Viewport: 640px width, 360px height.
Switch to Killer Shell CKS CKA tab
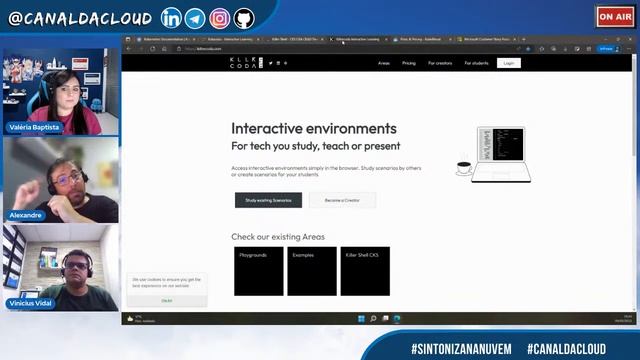[294, 40]
